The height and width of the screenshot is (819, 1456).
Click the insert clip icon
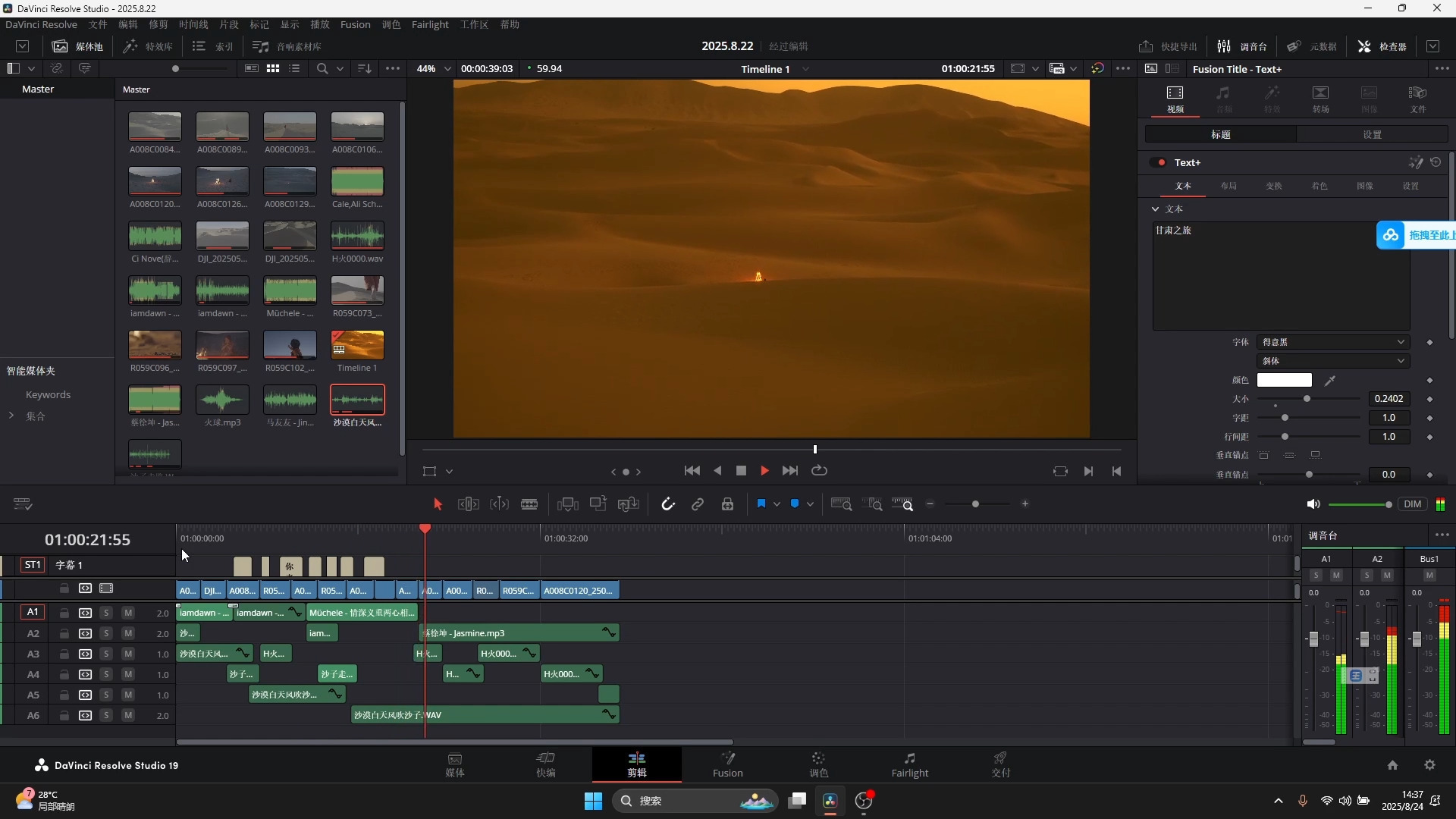567,504
